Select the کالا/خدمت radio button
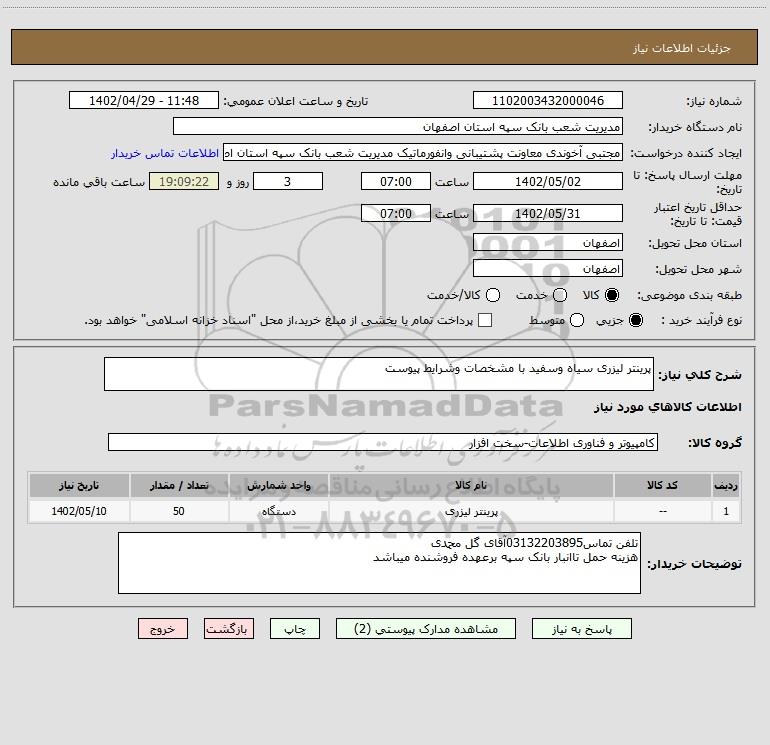Viewport: 770px width, 745px height. click(493, 295)
